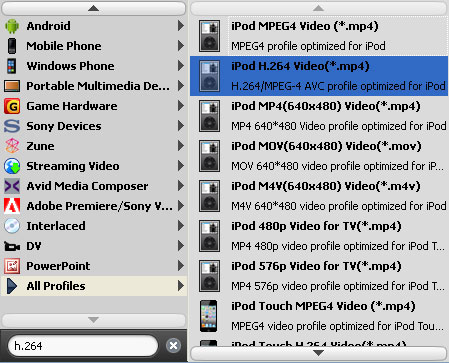This screenshot has width=449, height=363.
Task: Expand the Zune submenu arrow
Action: (181, 146)
